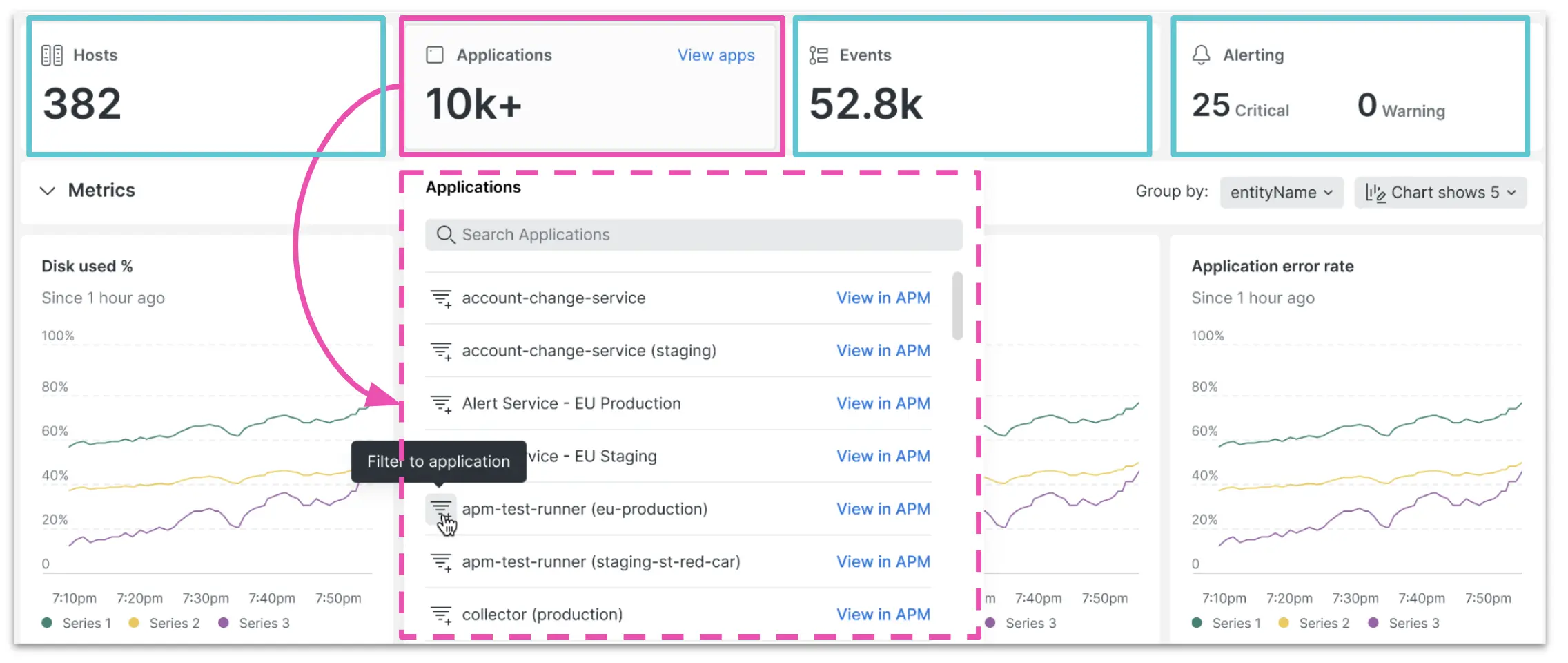Toggle Series 3 in Application error rate legend
1568x663 pixels.
coord(1404,623)
